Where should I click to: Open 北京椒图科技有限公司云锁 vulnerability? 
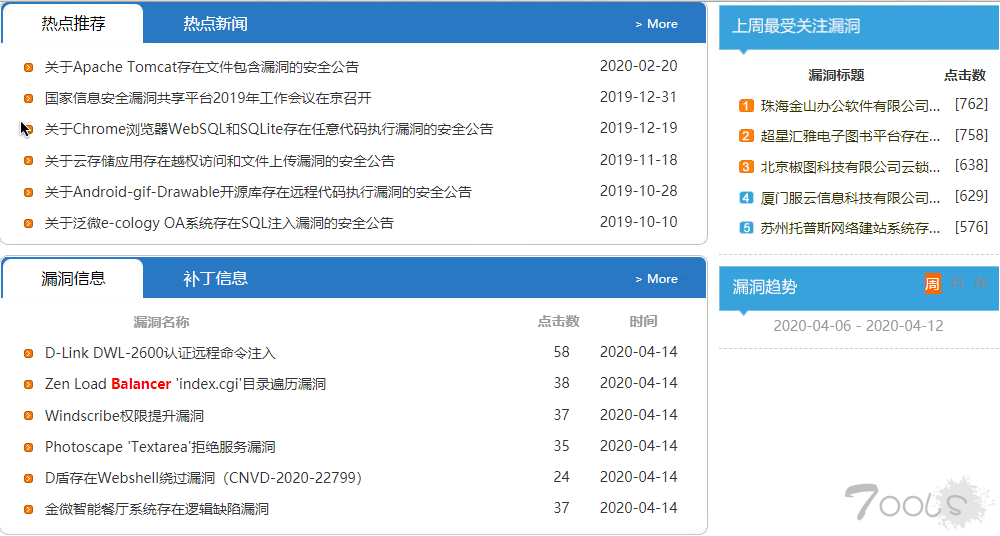(x=850, y=167)
